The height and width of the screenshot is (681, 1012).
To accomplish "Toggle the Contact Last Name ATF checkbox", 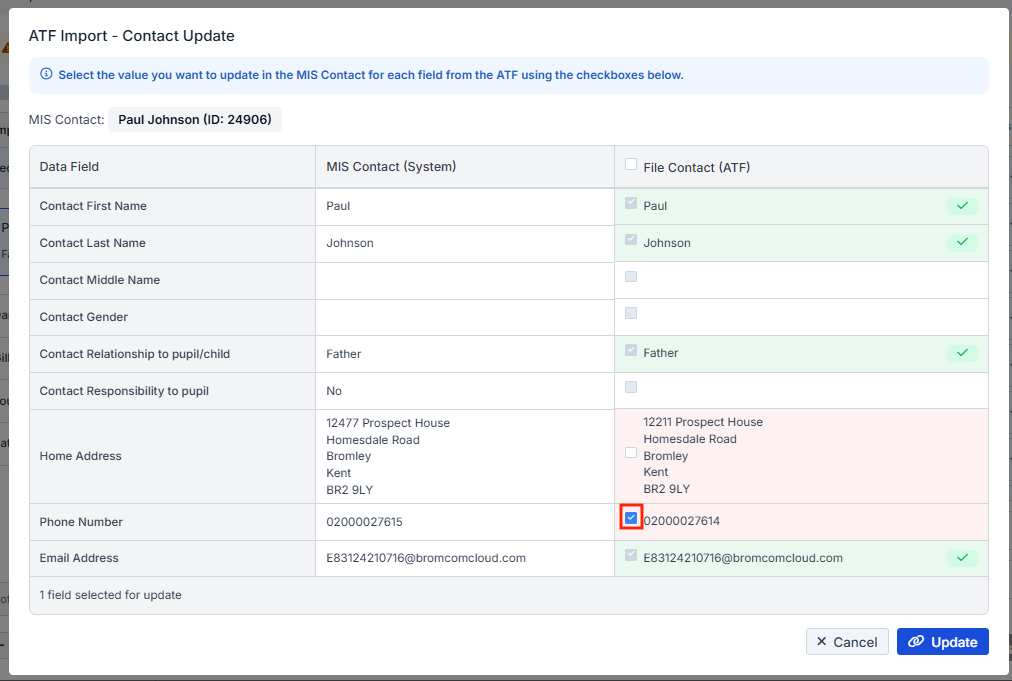I will pyautogui.click(x=631, y=240).
